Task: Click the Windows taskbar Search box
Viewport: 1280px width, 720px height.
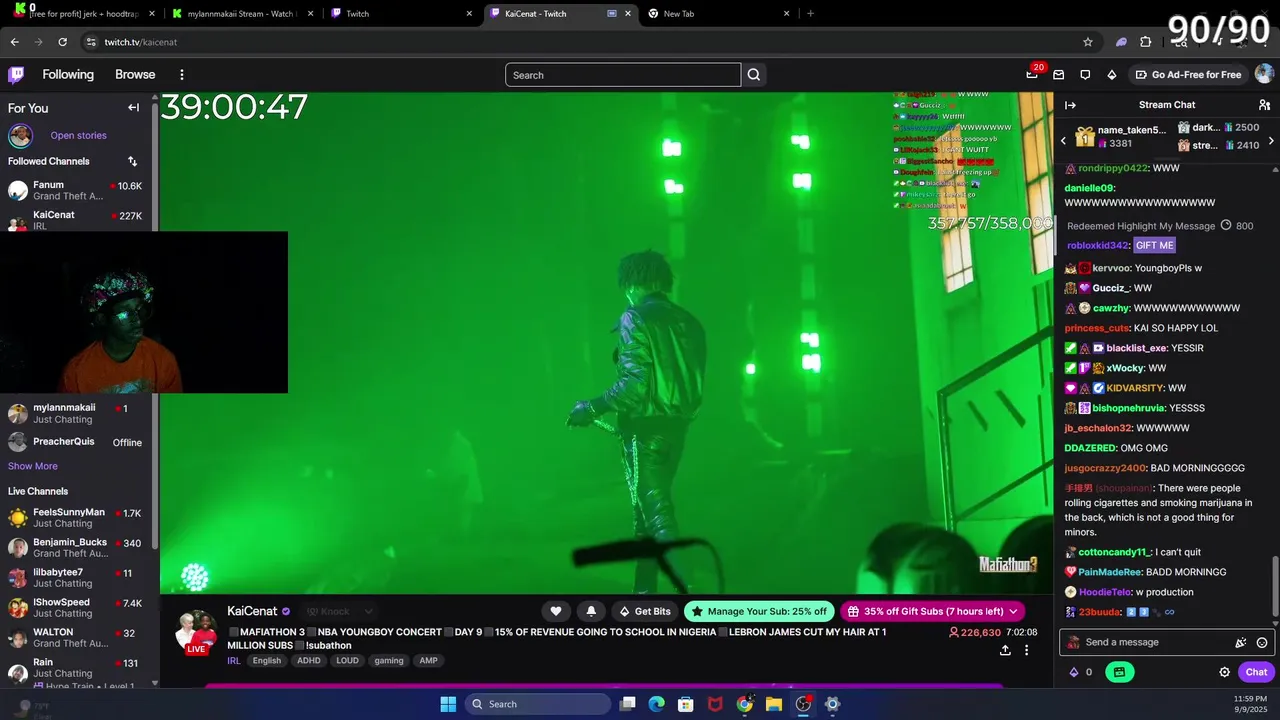Action: [538, 704]
